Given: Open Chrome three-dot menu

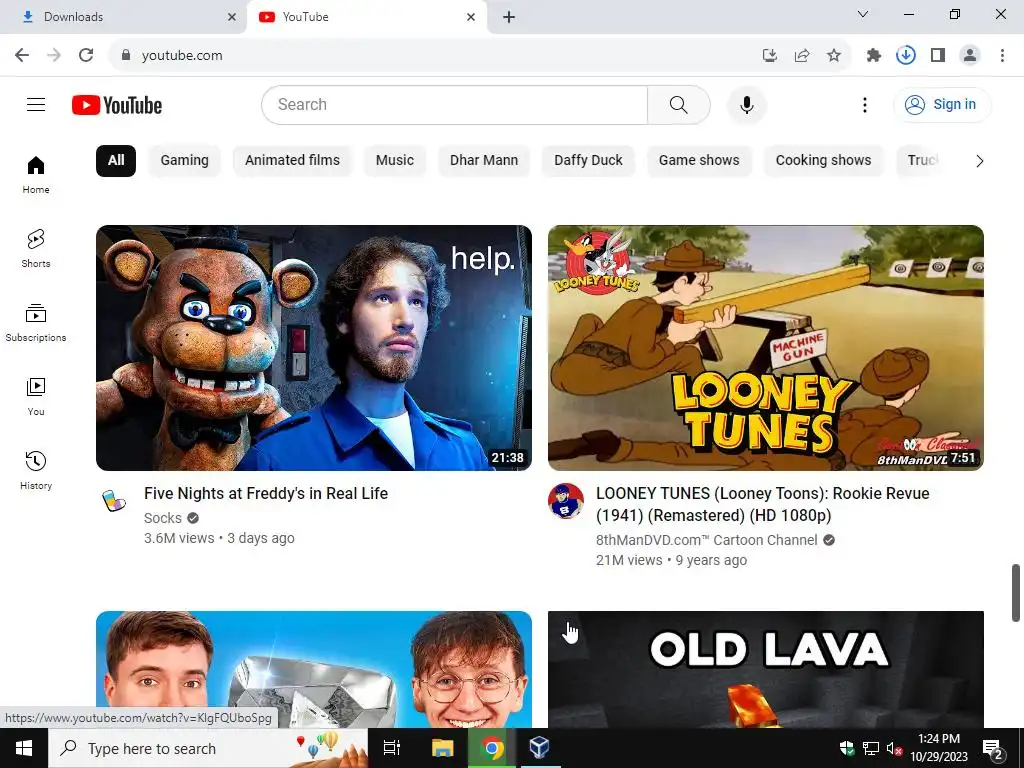Looking at the screenshot, I should [1002, 56].
